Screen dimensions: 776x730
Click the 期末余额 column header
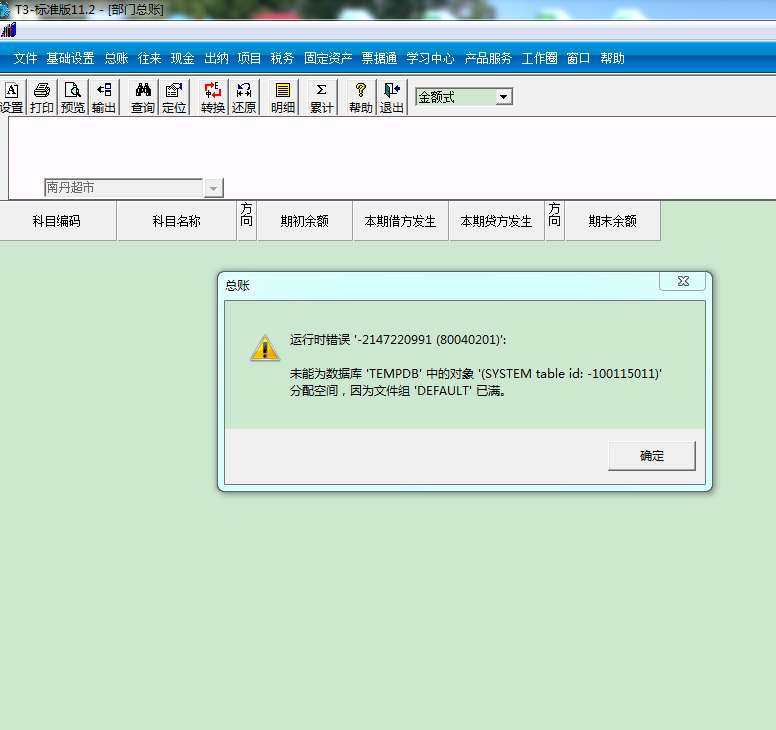(x=612, y=221)
